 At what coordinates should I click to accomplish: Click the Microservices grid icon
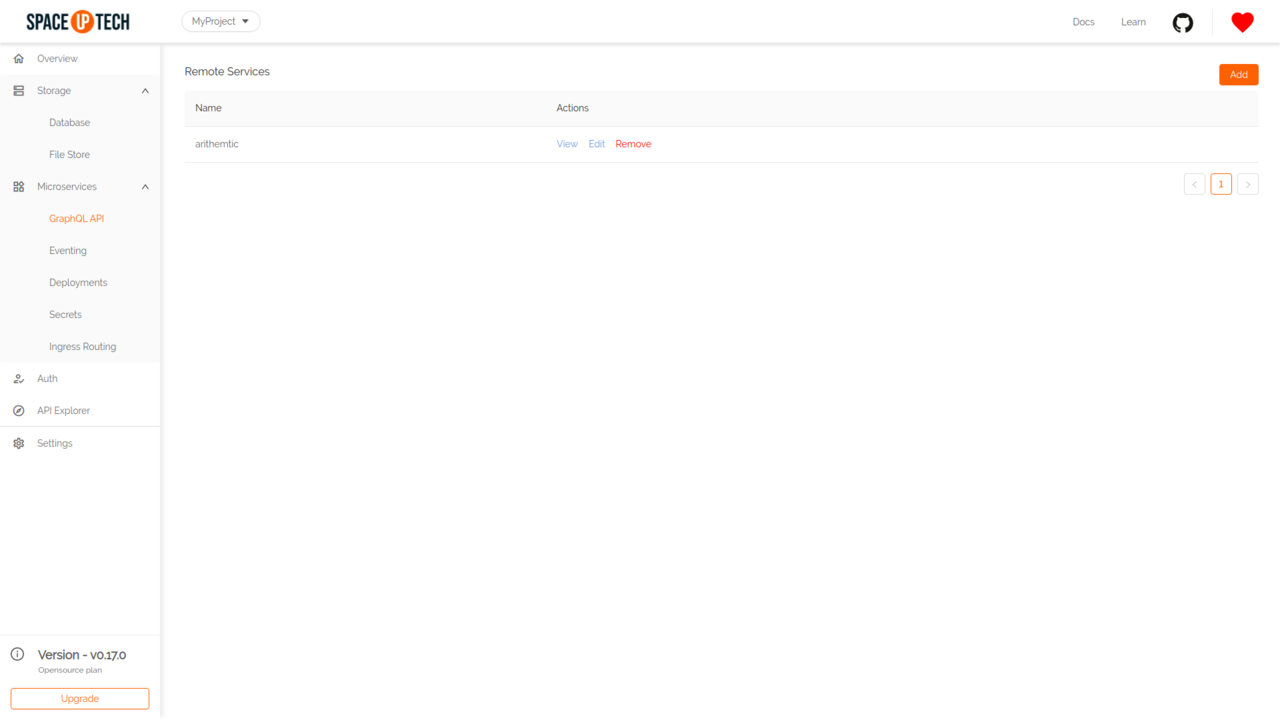tap(18, 187)
